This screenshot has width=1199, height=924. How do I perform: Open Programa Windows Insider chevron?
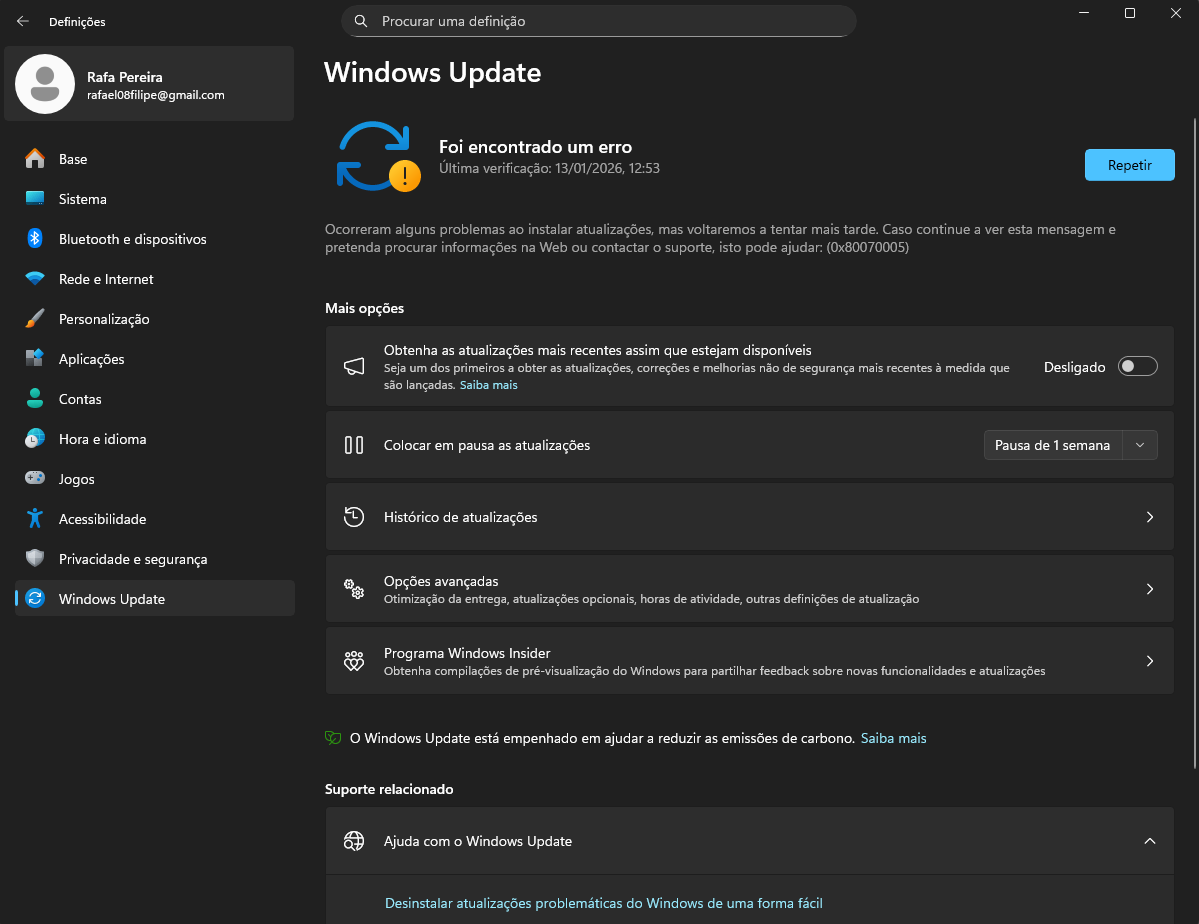[1149, 661]
